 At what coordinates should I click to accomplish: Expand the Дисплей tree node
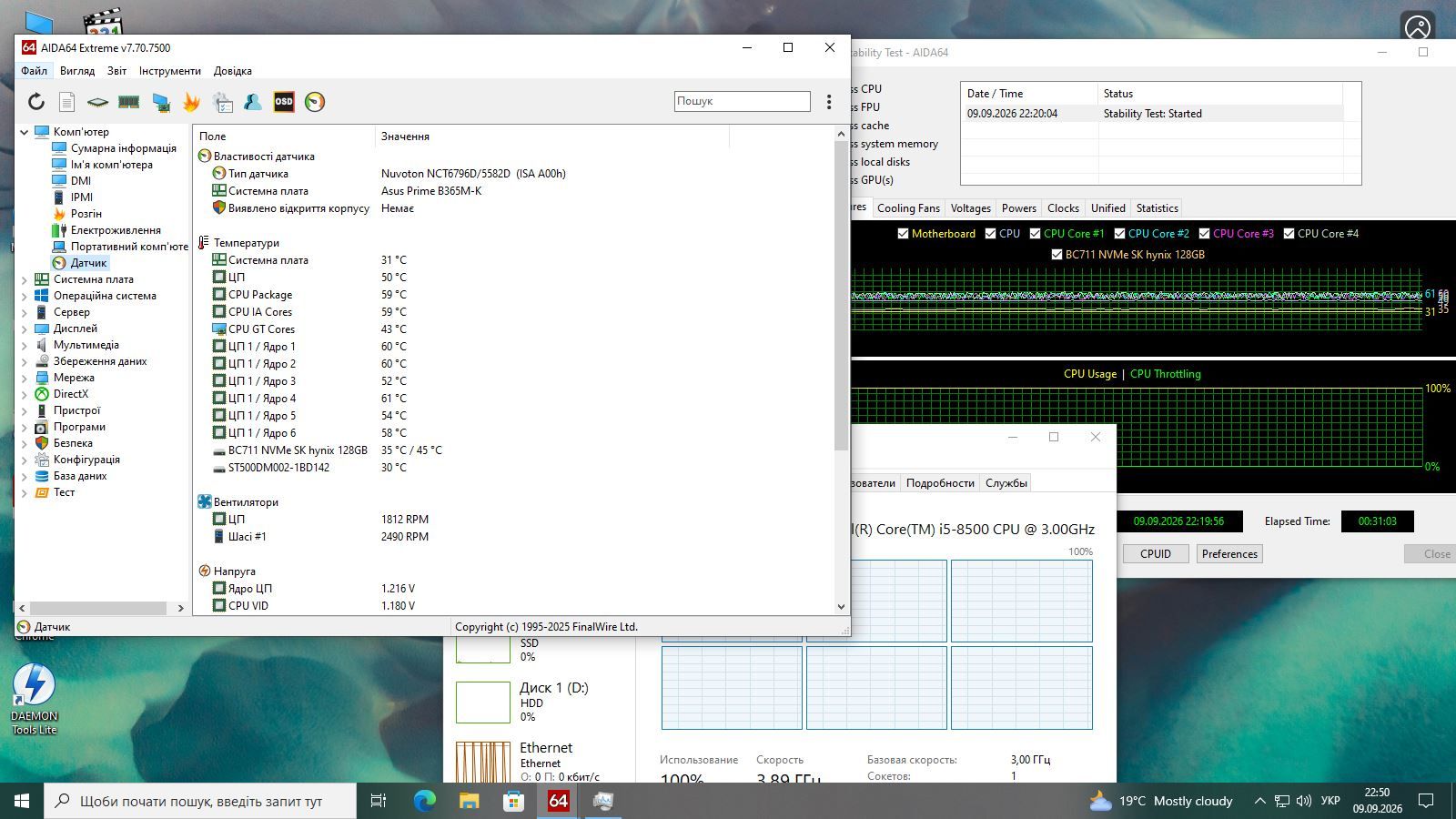(x=25, y=329)
